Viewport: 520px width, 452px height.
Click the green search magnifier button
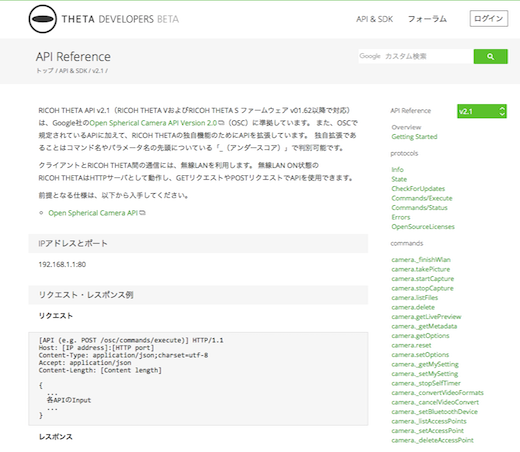[490, 56]
